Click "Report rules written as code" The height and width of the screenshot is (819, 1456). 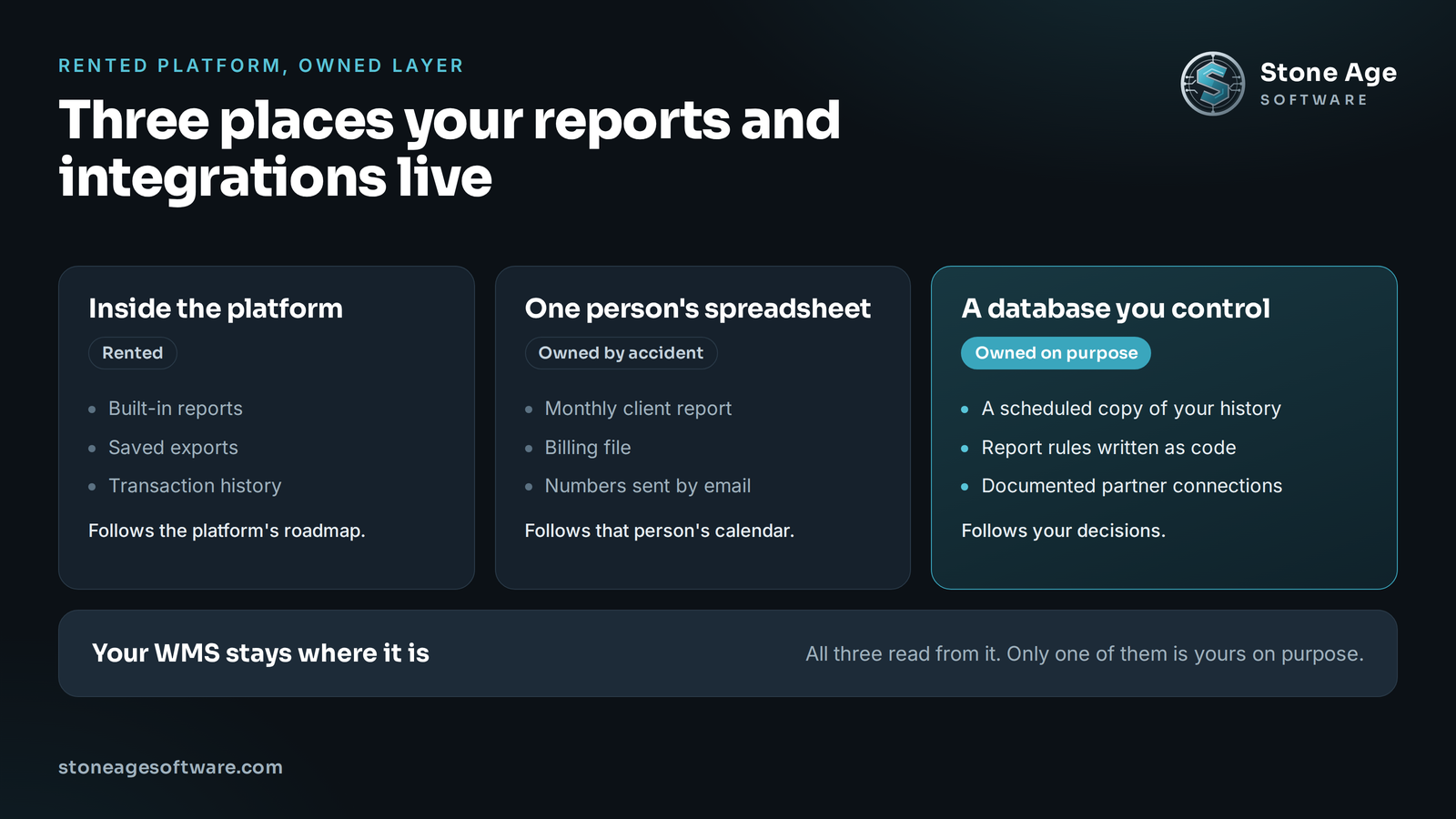point(1108,448)
